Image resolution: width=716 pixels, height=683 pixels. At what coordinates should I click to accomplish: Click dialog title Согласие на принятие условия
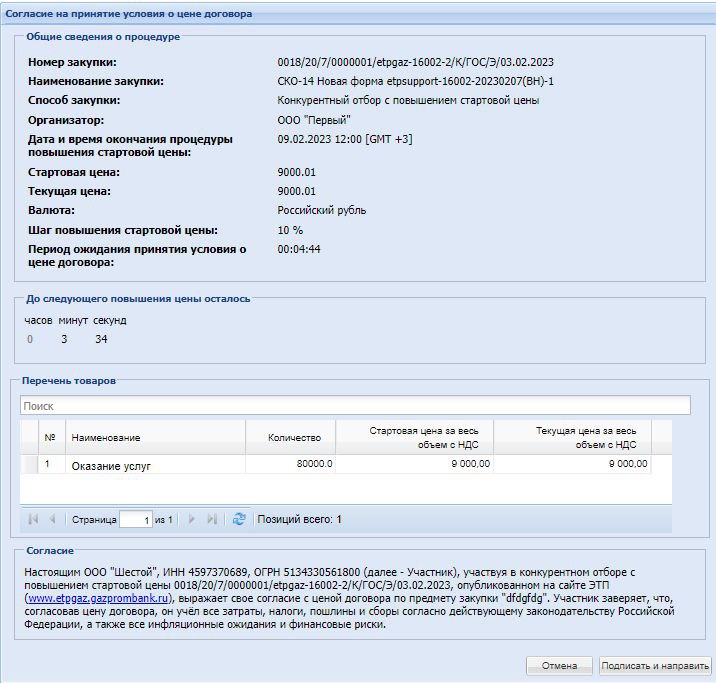128,14
